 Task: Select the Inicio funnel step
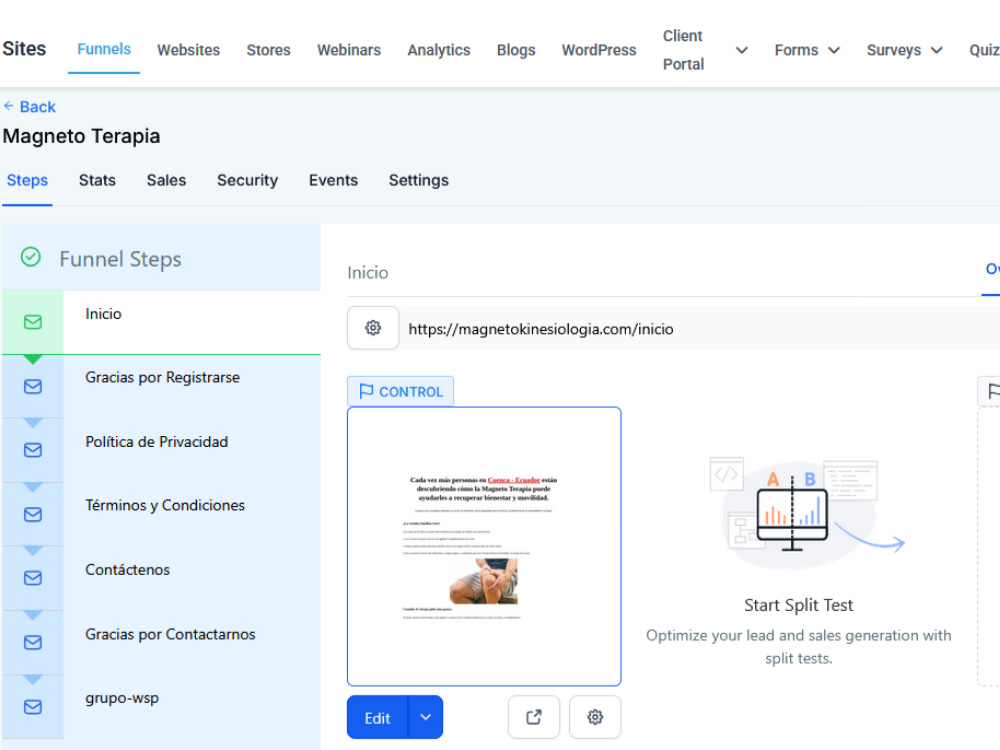[x=161, y=322]
